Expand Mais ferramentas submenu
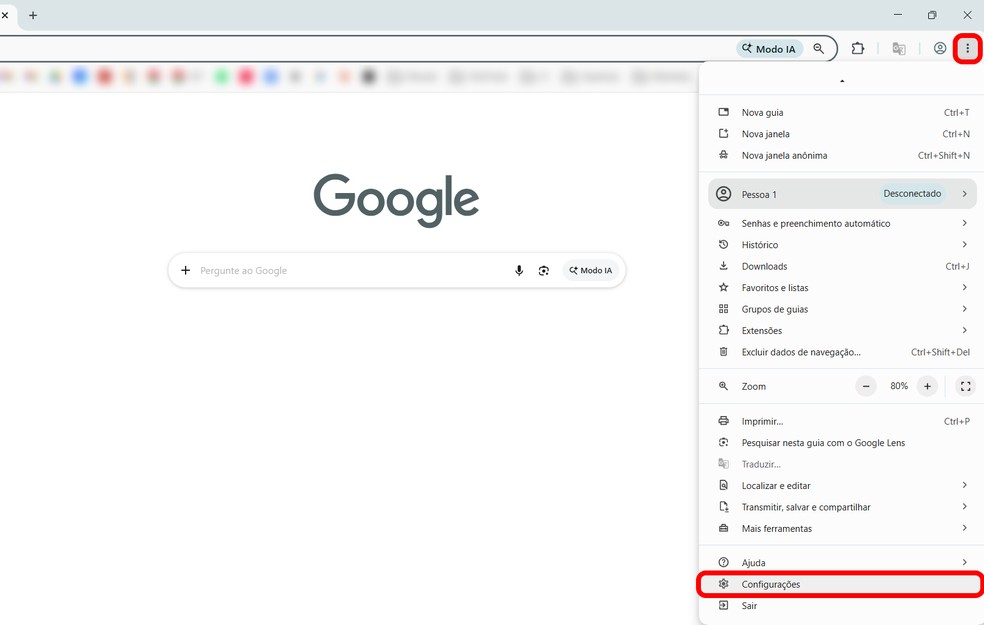984x625 pixels. (x=842, y=528)
